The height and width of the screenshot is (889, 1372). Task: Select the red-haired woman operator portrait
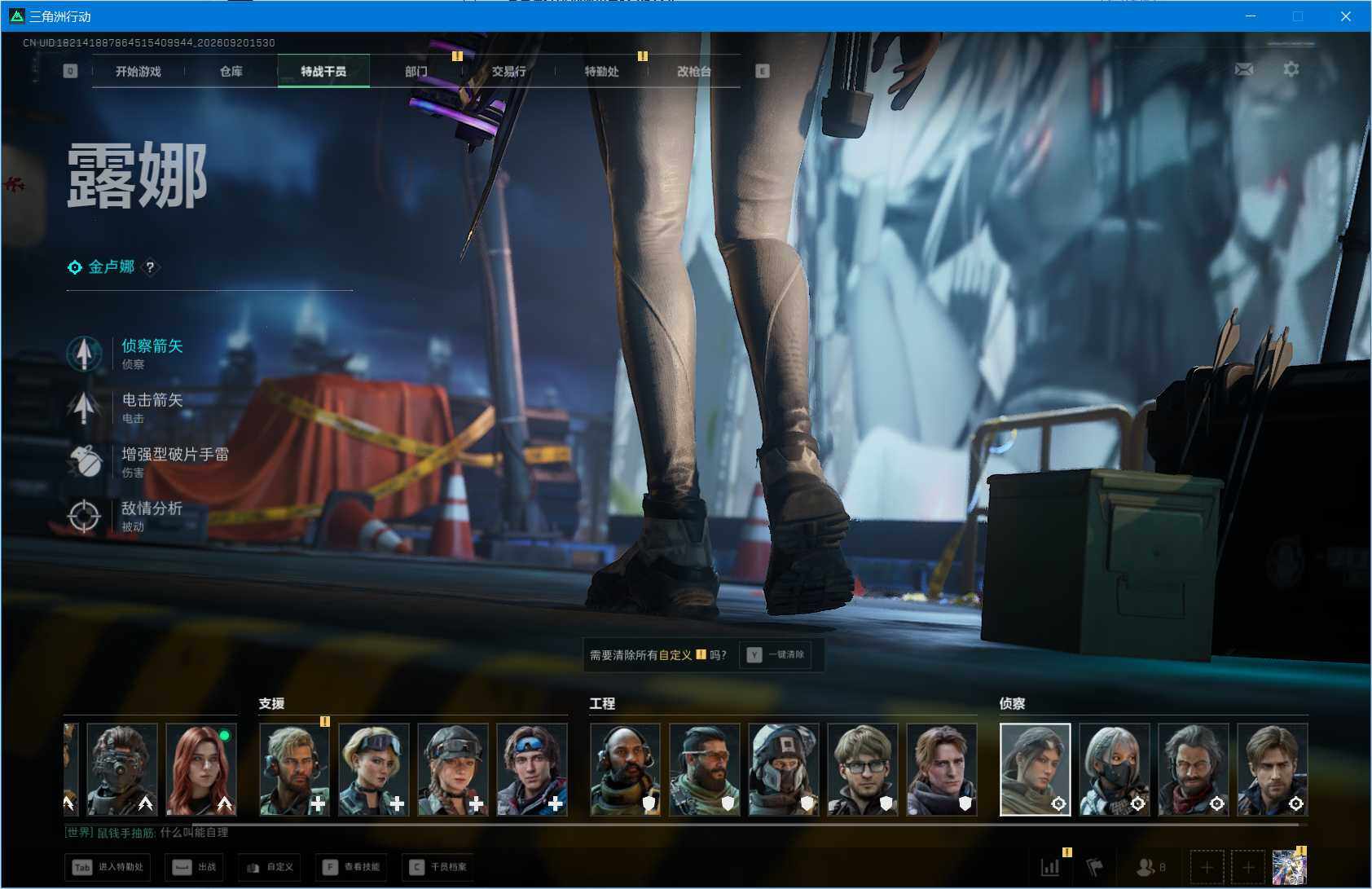[201, 770]
